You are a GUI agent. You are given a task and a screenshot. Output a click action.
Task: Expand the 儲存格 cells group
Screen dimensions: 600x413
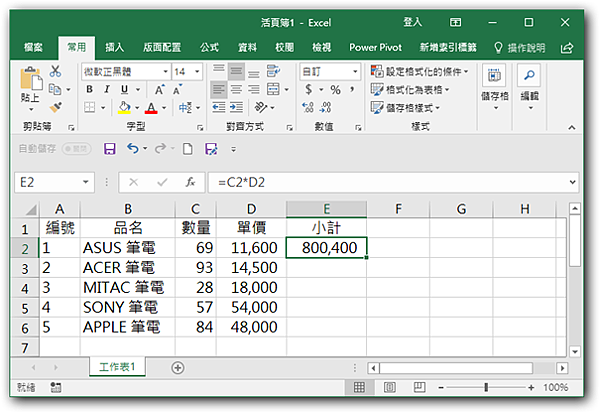tap(494, 88)
